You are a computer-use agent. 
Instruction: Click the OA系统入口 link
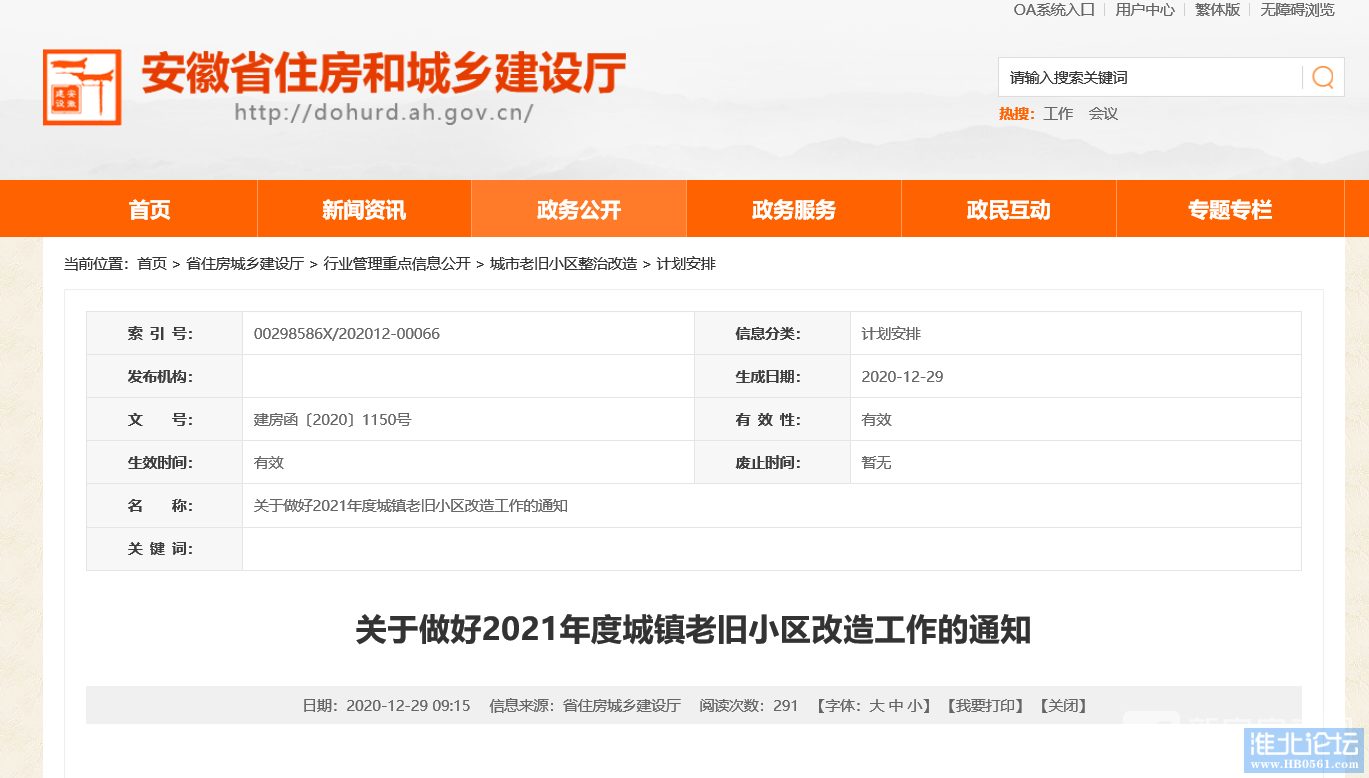pos(1054,10)
